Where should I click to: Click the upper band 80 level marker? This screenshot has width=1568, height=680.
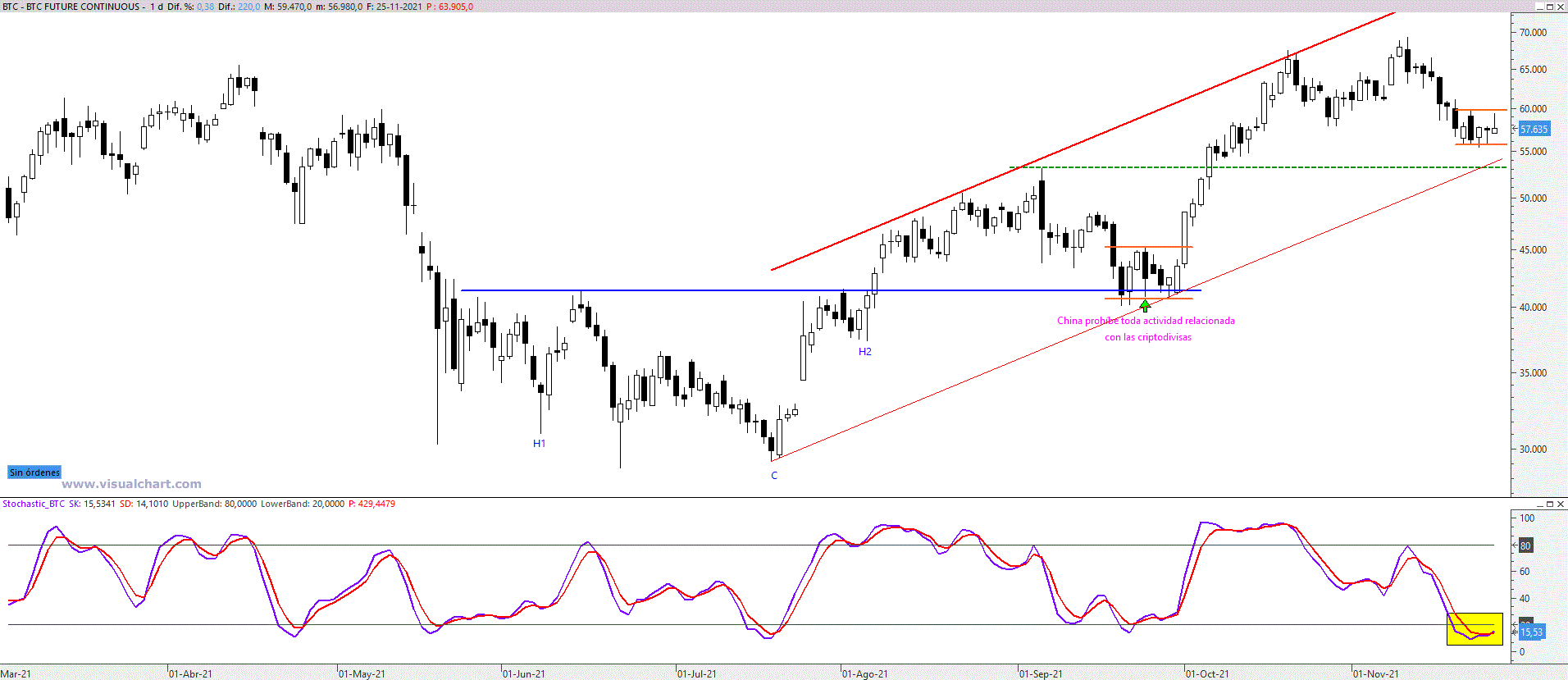point(1525,545)
